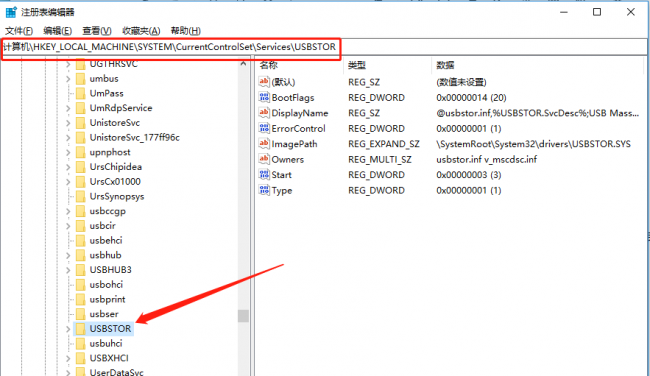Screen dimensions: 650x376
Task: Click the tree pane scrollbar thumb
Action: point(243,316)
